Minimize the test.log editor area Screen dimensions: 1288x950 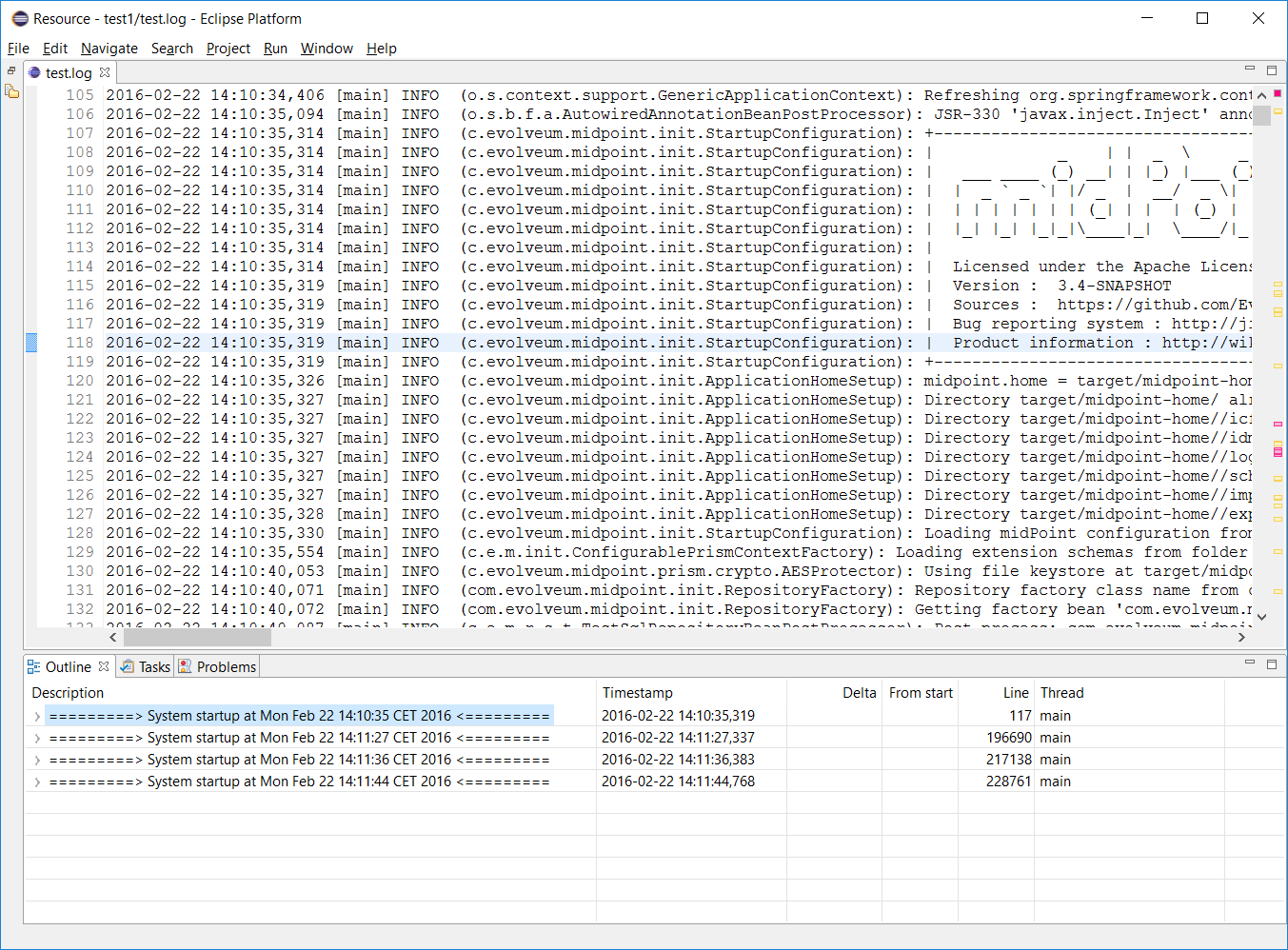coord(1250,69)
